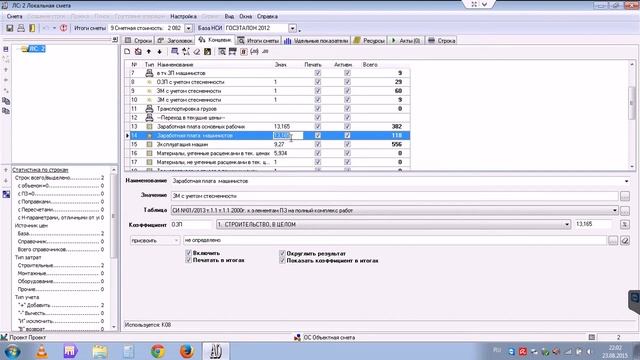Toggle Актив checkbox for в т.ч. ЗП машинистов row
Image resolution: width=640 pixels, height=360 pixels.
[x=347, y=73]
